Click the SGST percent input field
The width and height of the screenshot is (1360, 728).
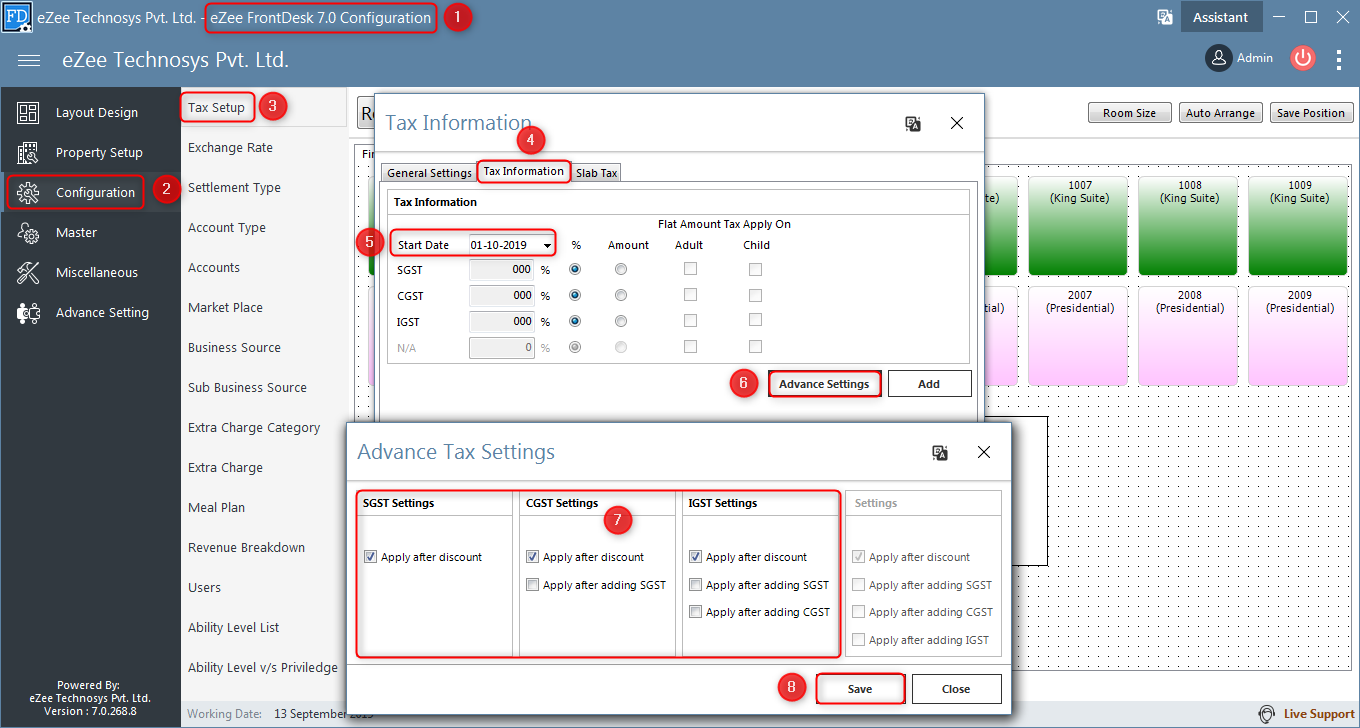coord(502,269)
